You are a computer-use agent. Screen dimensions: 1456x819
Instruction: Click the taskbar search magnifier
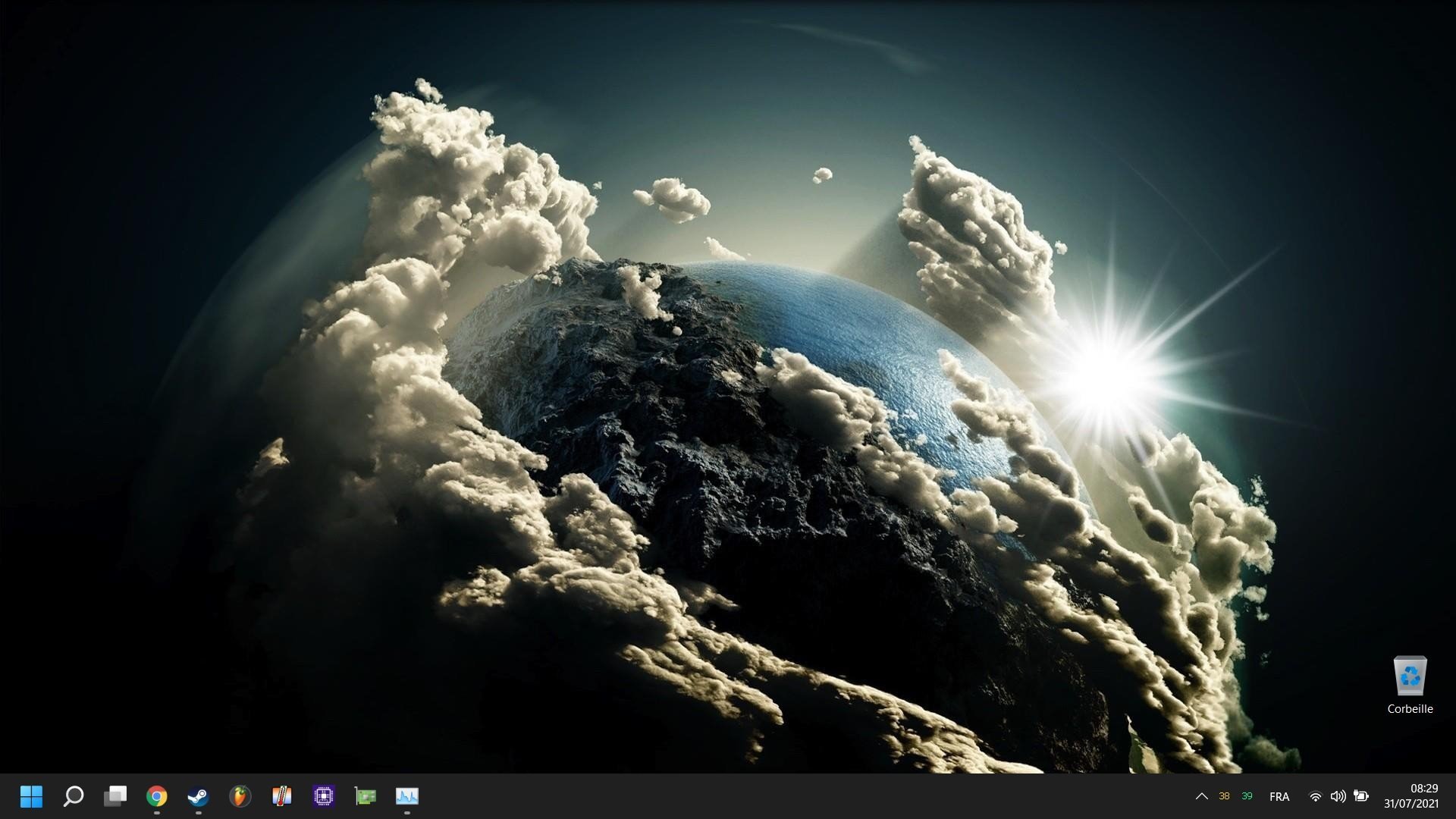pyautogui.click(x=73, y=796)
